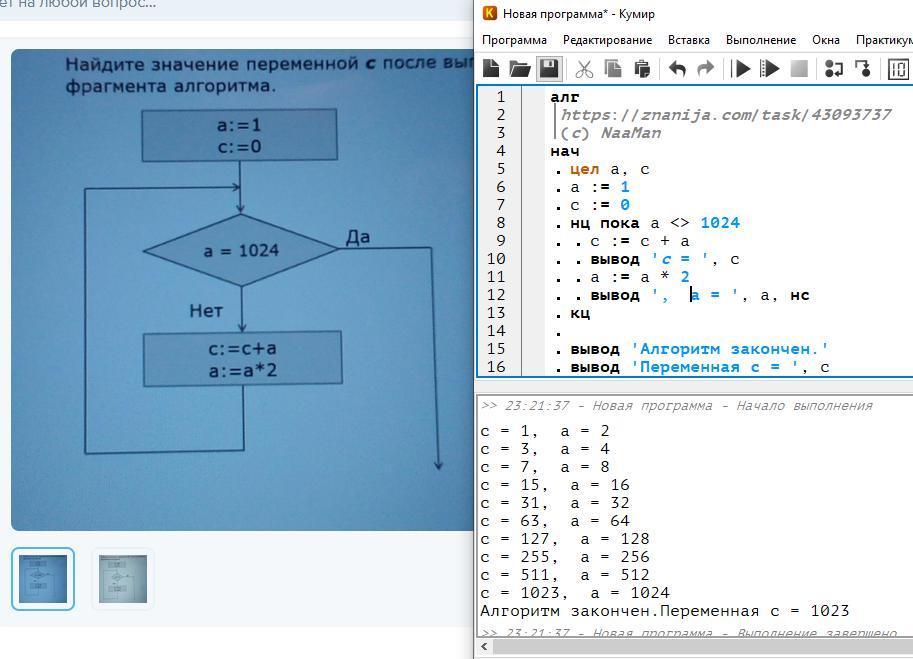Run the program in blind mode icon
This screenshot has height=659, width=913.
tap(770, 69)
